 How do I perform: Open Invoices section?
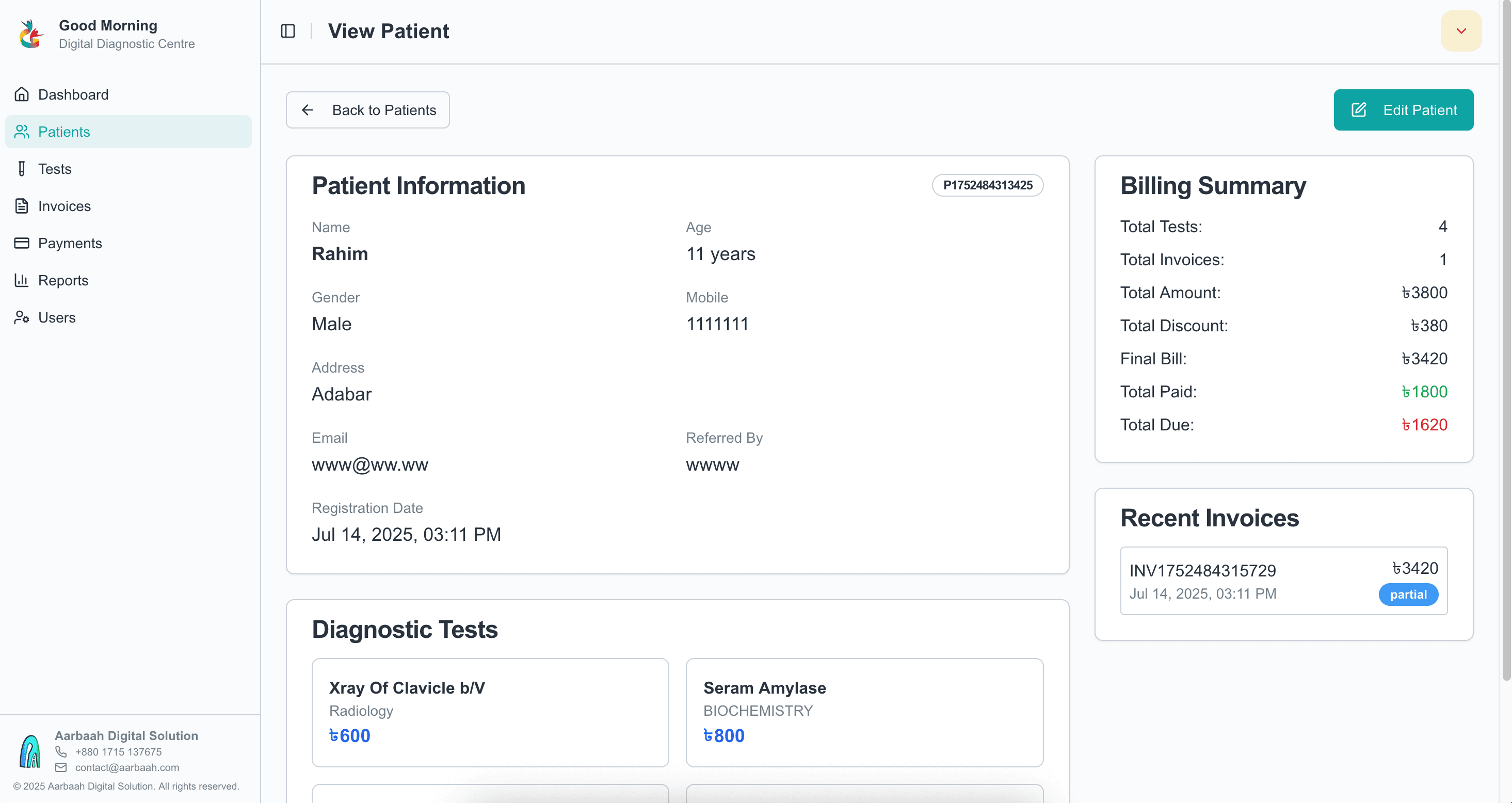(128, 206)
